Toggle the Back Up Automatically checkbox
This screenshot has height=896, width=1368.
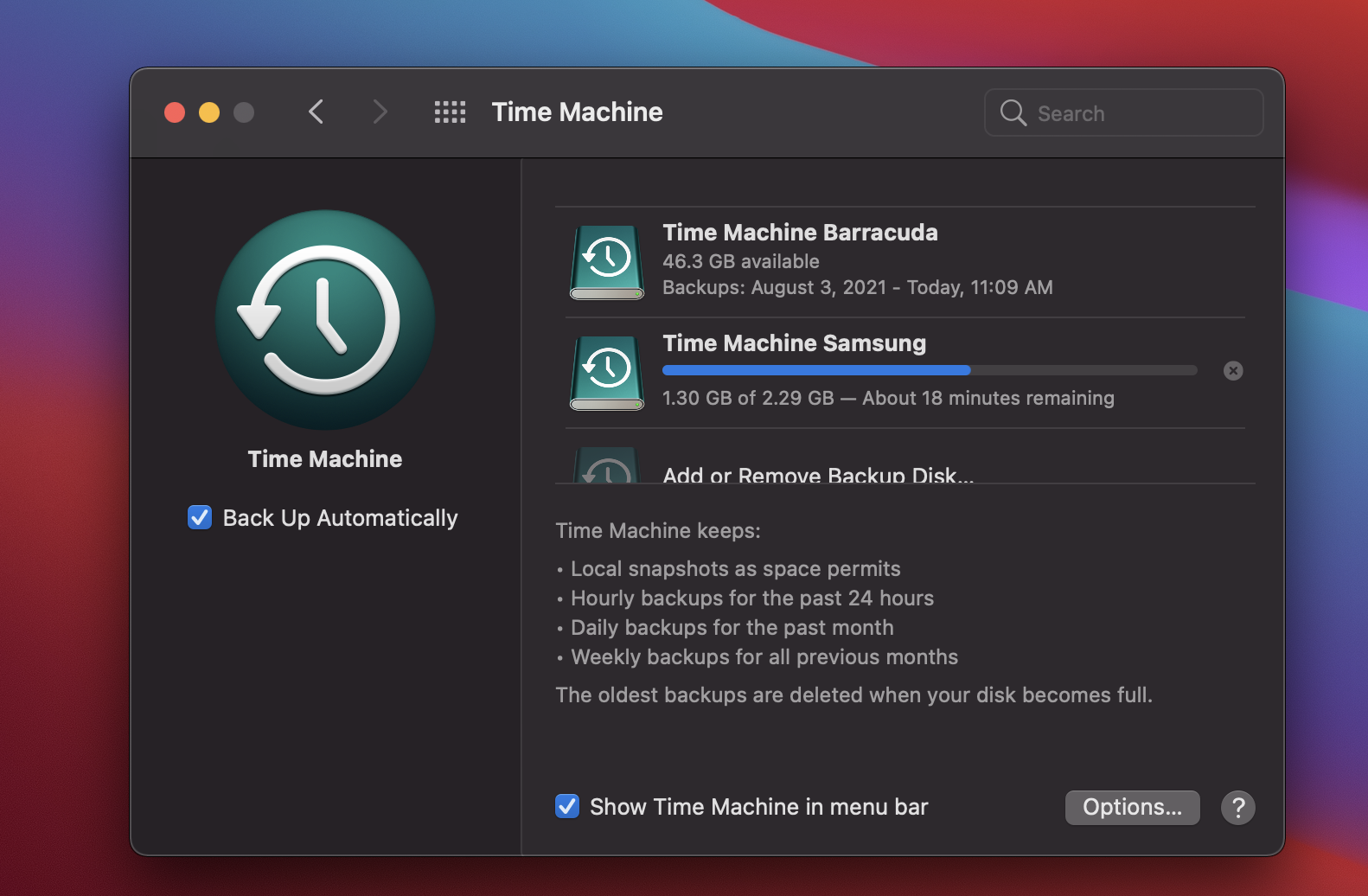tap(200, 517)
